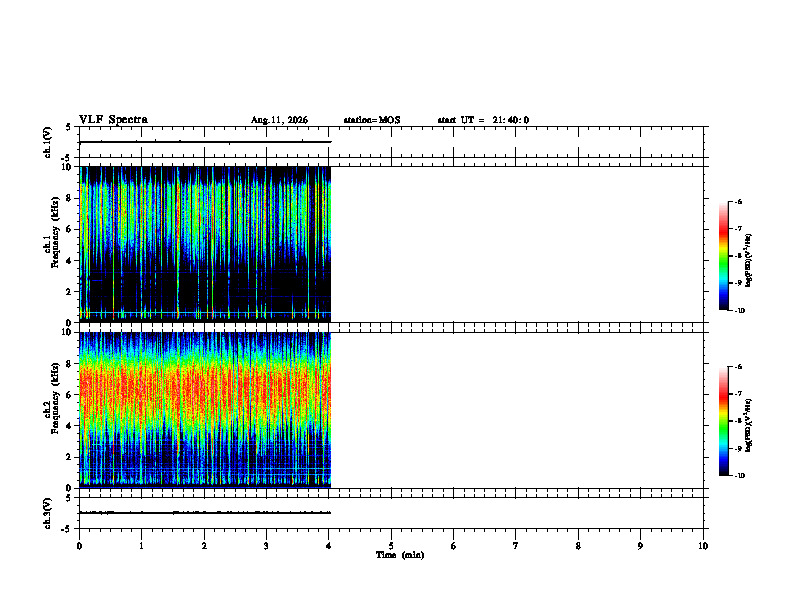This screenshot has width=792, height=612.
Task: Click the "6" kHz tick on ch.1 frequency axis
Action: click(x=69, y=229)
